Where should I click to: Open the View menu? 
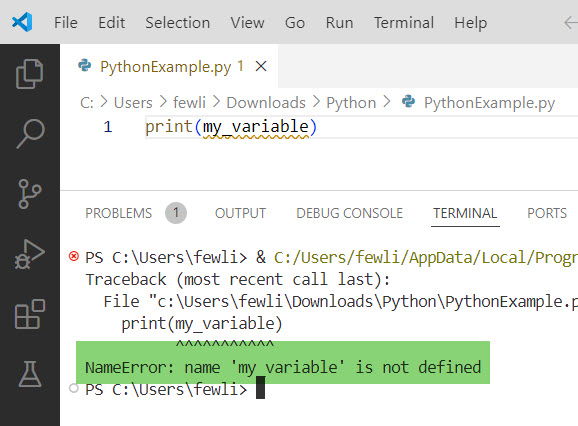point(247,23)
